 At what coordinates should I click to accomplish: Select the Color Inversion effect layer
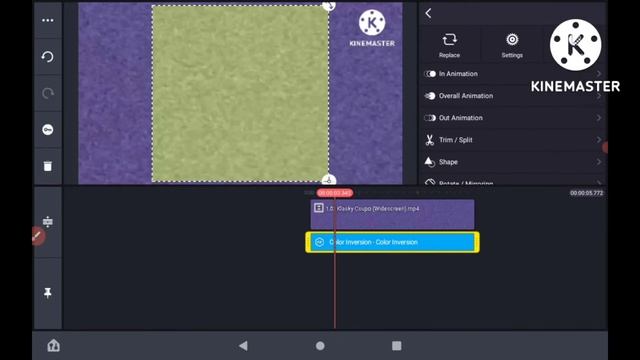(392, 242)
